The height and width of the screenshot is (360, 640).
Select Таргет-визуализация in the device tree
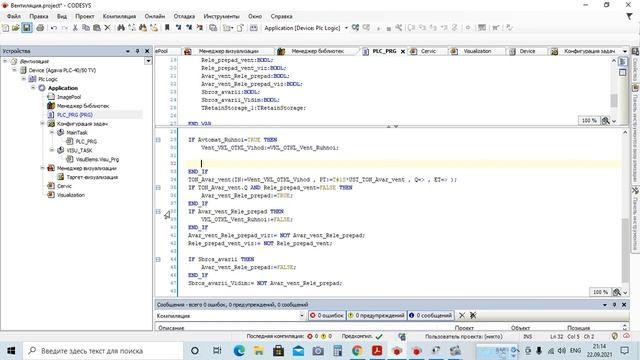pos(92,177)
